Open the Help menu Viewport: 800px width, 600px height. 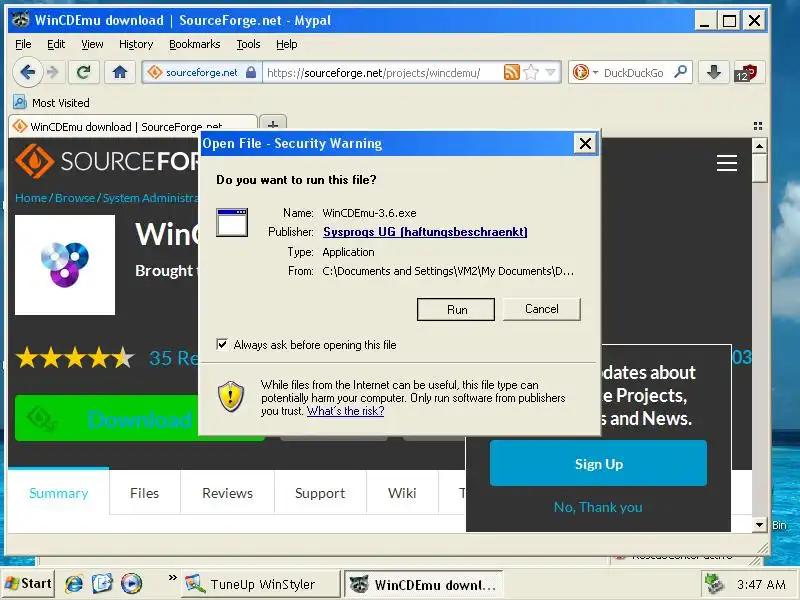(x=287, y=44)
